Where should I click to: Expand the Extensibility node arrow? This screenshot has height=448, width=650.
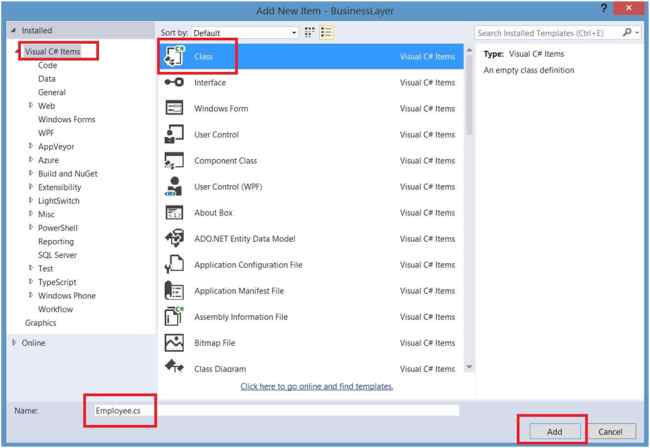point(31,187)
